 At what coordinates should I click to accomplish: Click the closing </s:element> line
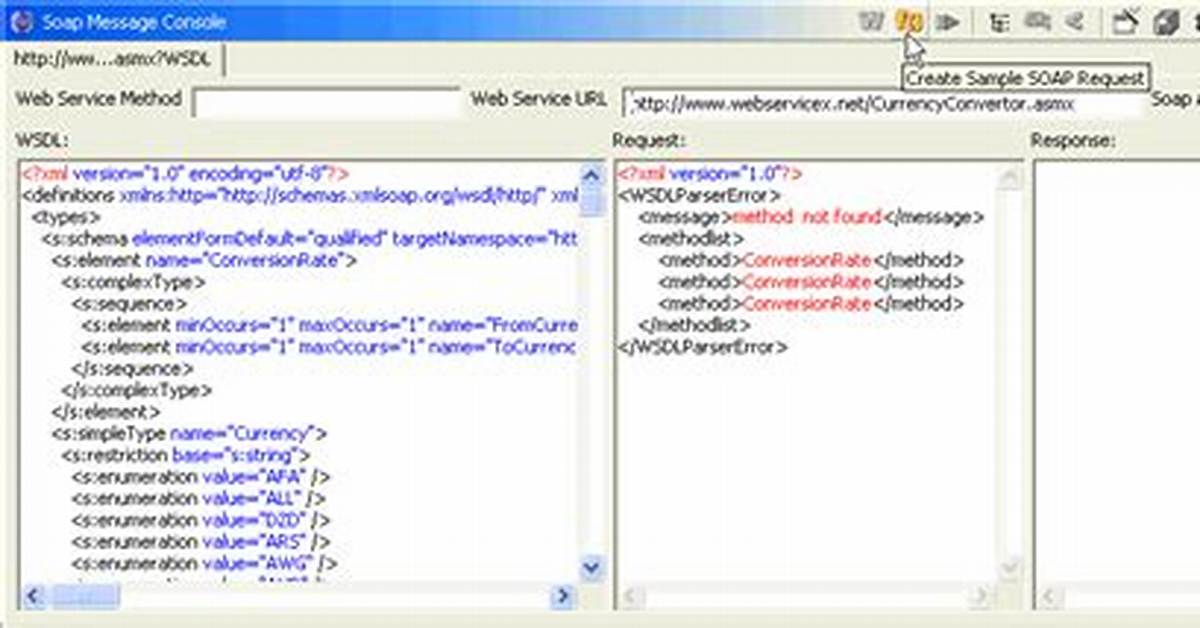pyautogui.click(x=106, y=412)
